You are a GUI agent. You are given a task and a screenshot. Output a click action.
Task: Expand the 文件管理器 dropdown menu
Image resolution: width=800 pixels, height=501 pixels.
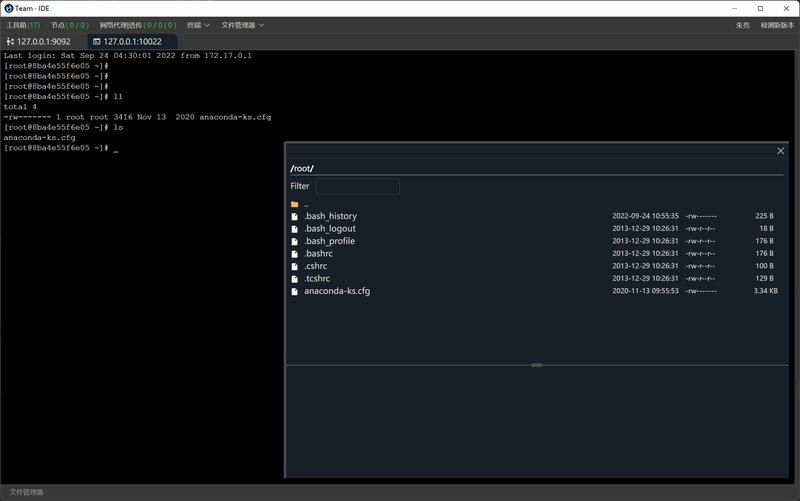pos(242,25)
